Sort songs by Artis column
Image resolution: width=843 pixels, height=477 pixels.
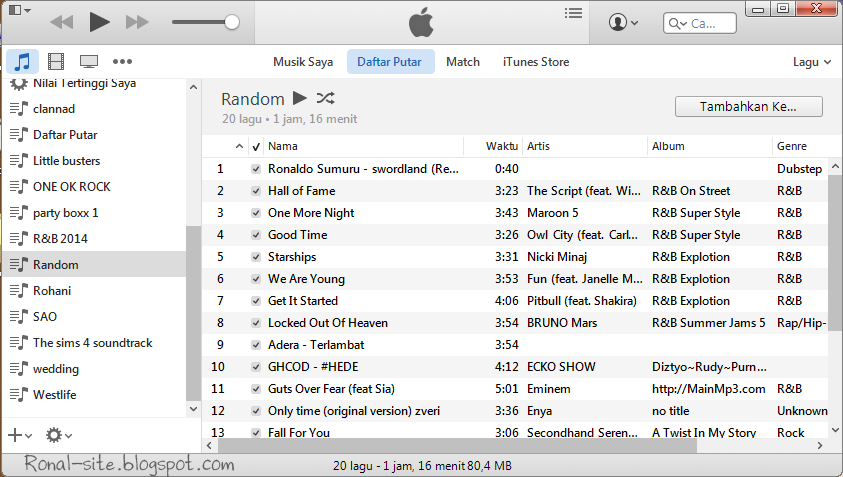tap(585, 146)
